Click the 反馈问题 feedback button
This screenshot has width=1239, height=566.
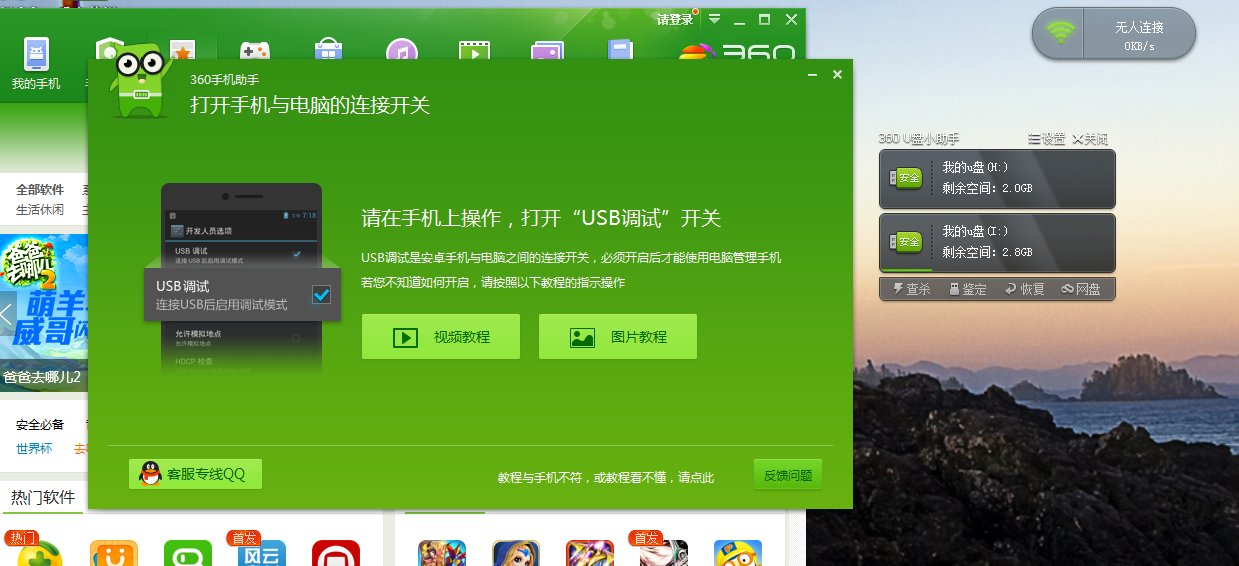pos(788,475)
